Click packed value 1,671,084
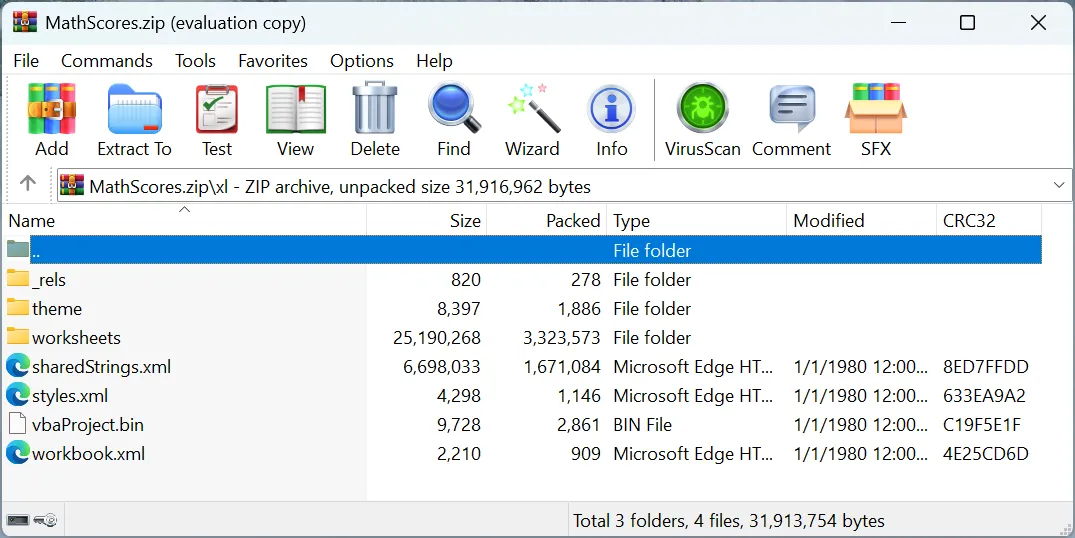The height and width of the screenshot is (538, 1075). pyautogui.click(x=562, y=367)
